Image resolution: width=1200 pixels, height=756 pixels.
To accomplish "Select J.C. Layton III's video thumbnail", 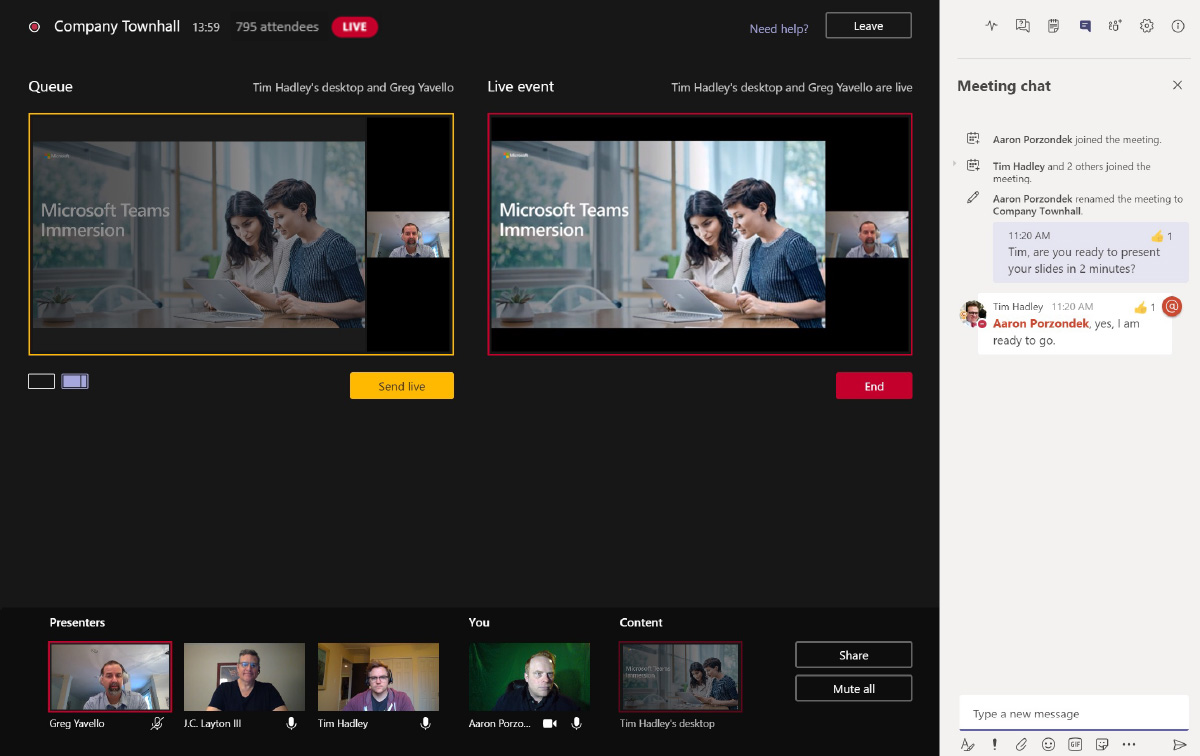I will (x=244, y=677).
